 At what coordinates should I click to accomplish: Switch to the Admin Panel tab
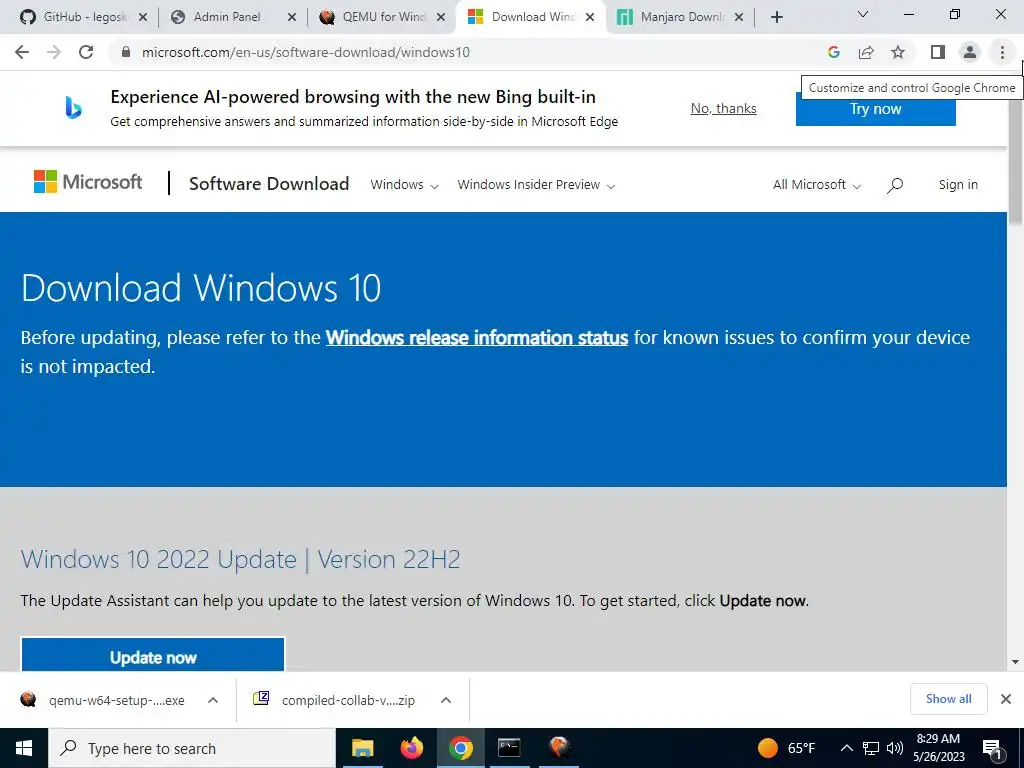coord(230,17)
